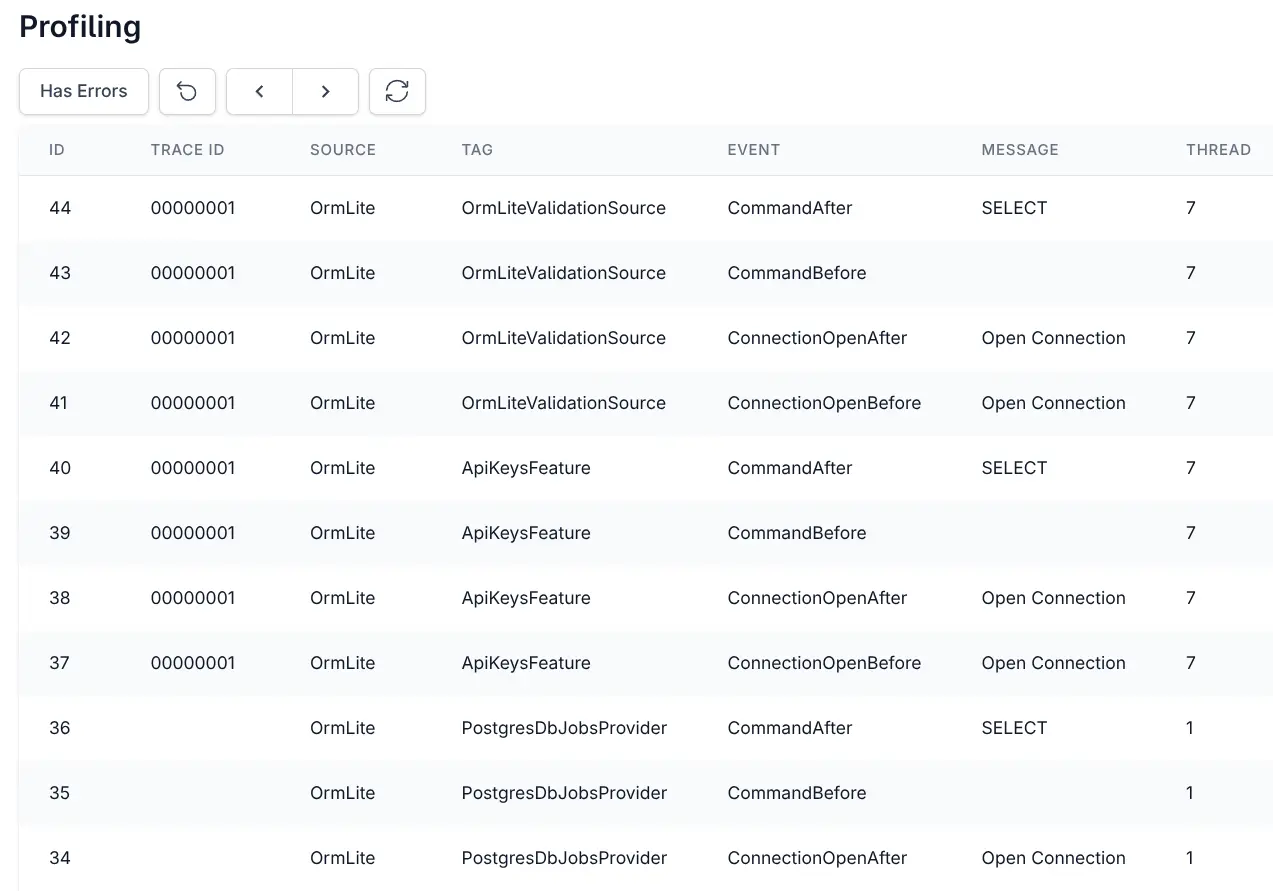Go to previous page with left chevron
The image size is (1273, 891).
[x=259, y=91]
